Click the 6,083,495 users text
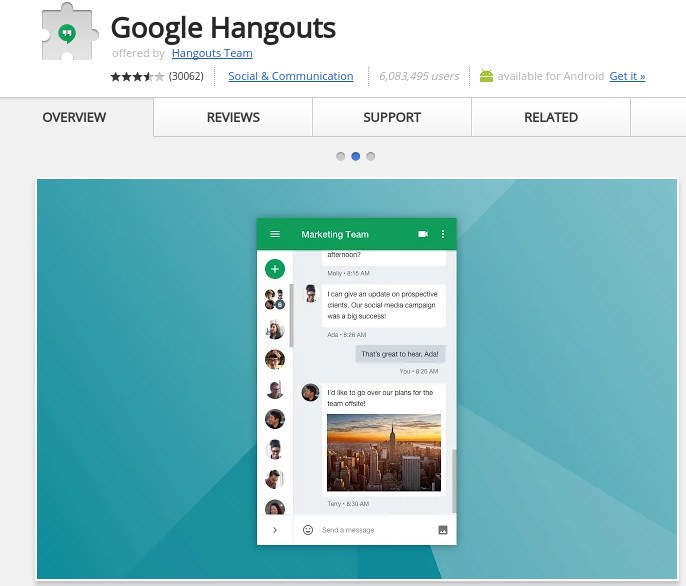 click(419, 76)
